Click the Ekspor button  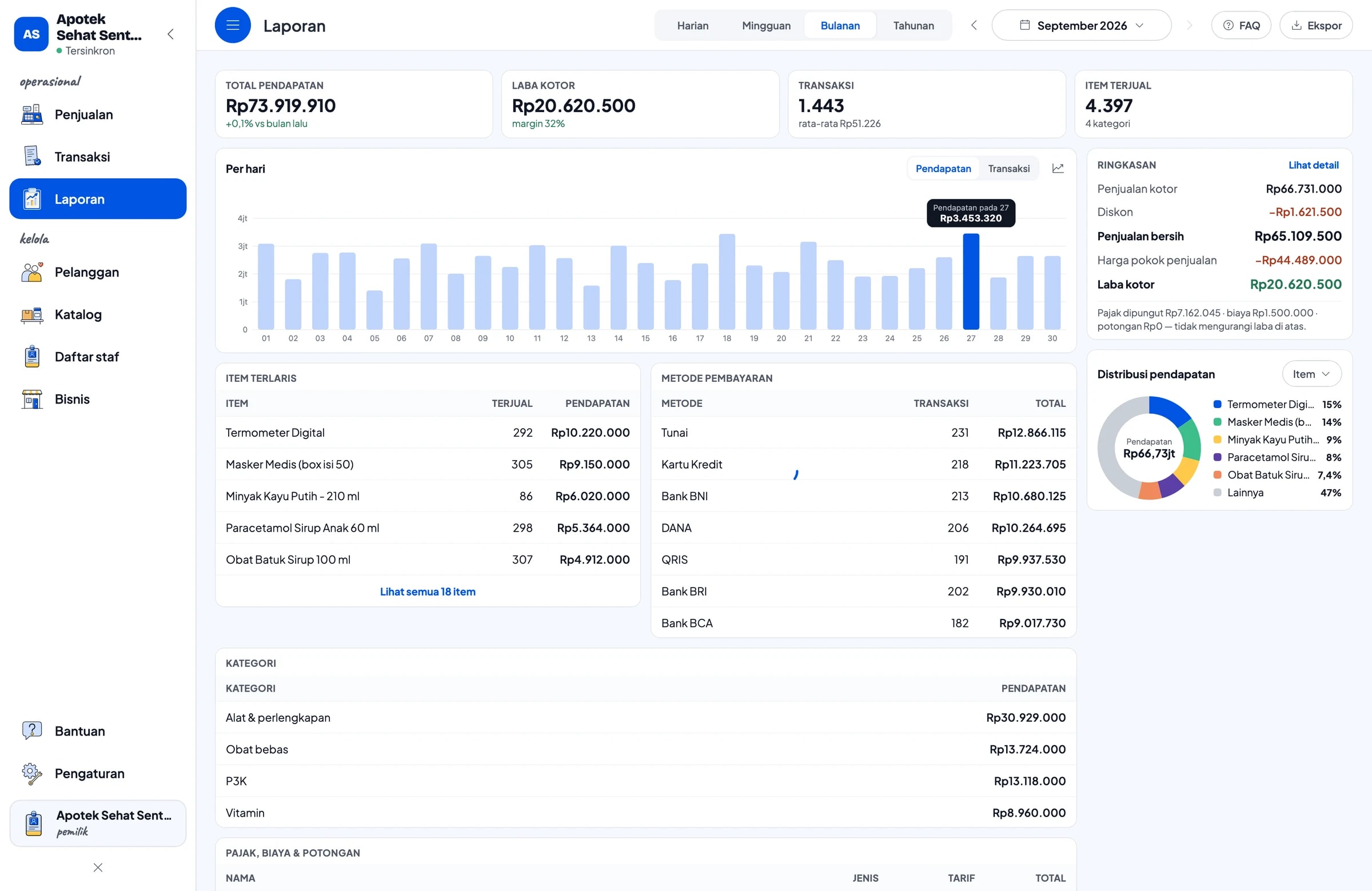click(x=1316, y=25)
